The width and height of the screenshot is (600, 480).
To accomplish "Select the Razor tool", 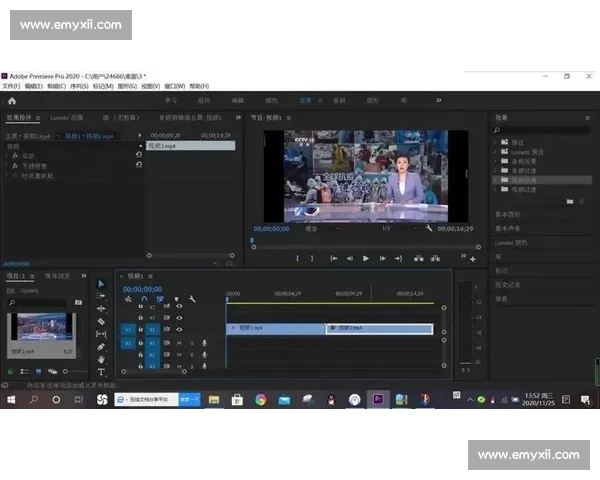I will pos(101,321).
